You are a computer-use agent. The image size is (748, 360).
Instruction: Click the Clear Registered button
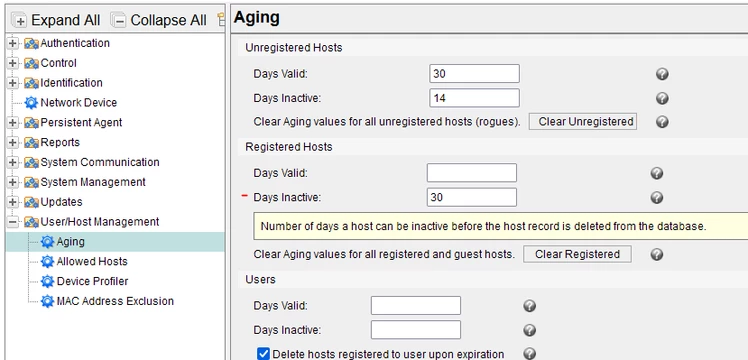577,254
